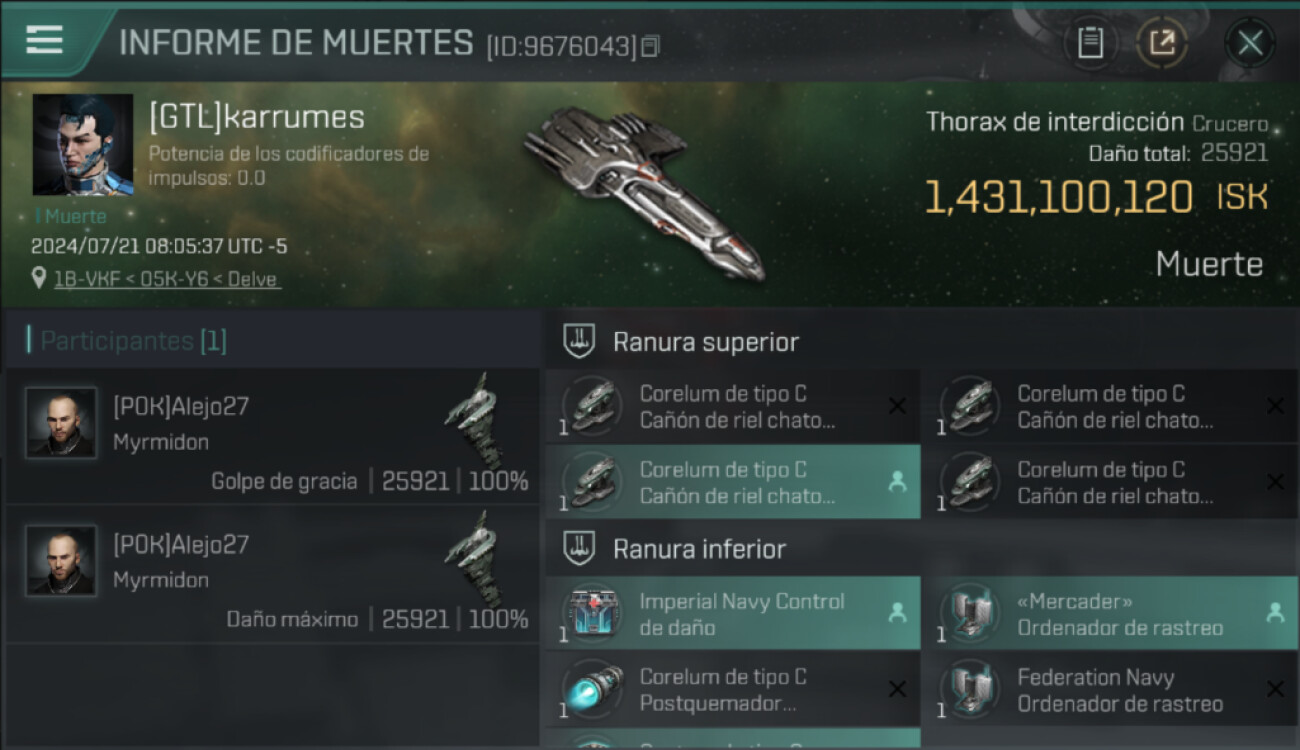
Task: View karrumes character portrait
Action: click(83, 145)
